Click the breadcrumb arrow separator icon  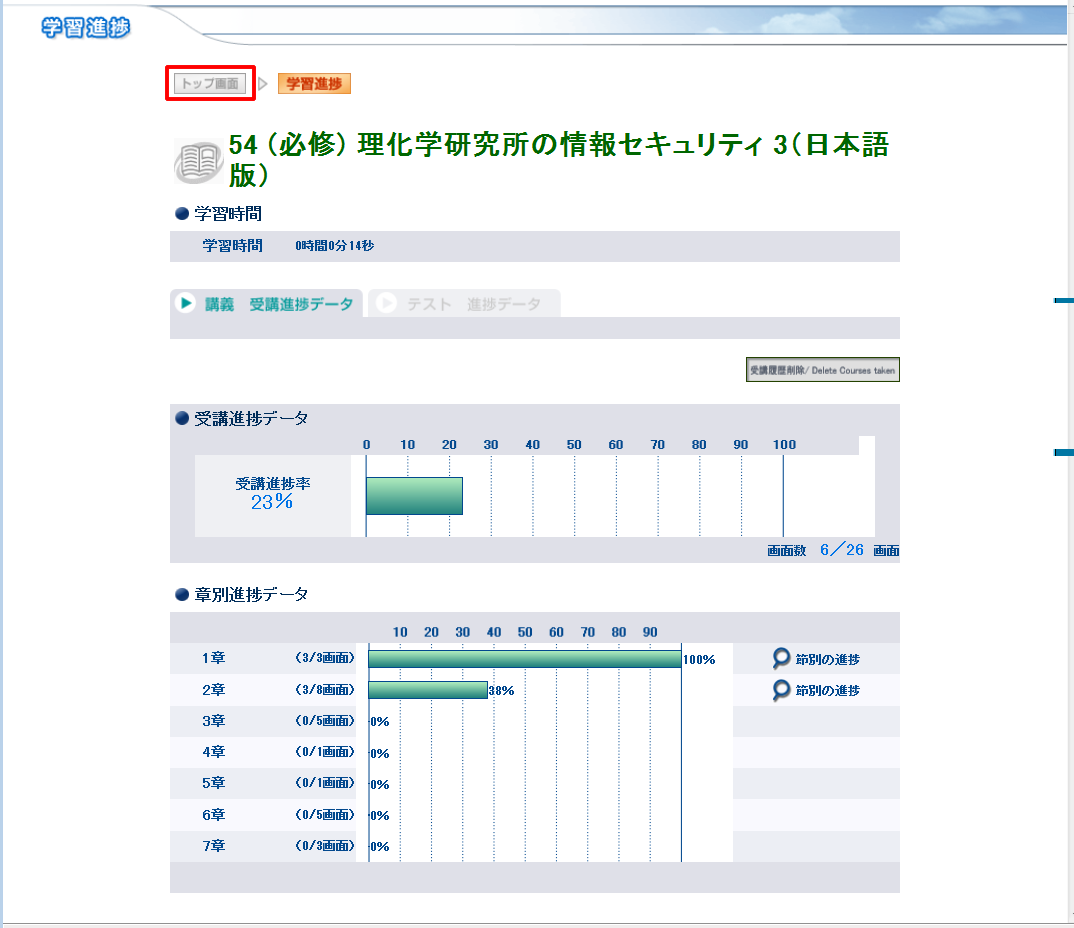[x=262, y=84]
